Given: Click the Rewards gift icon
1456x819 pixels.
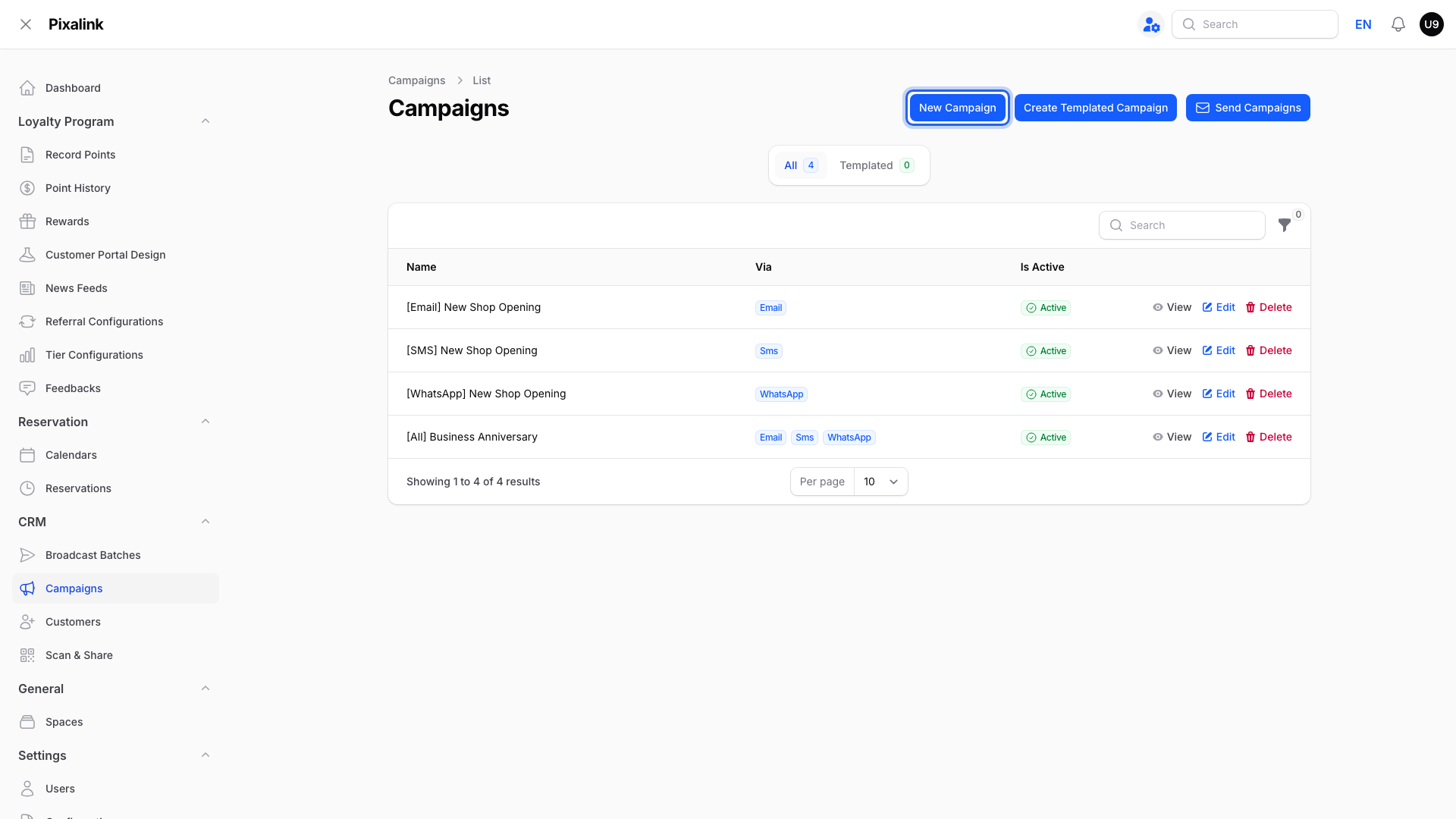Looking at the screenshot, I should [x=27, y=221].
